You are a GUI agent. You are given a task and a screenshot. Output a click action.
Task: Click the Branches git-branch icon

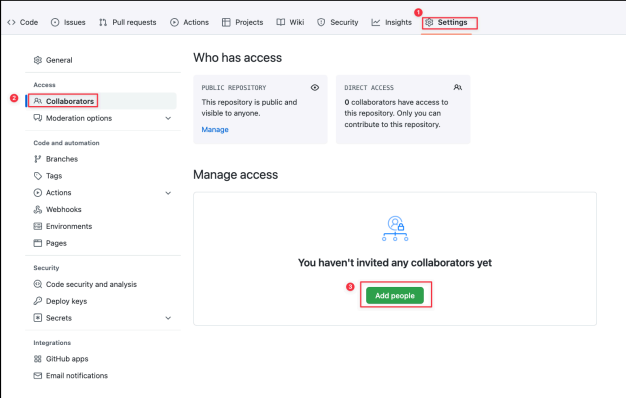(x=38, y=159)
